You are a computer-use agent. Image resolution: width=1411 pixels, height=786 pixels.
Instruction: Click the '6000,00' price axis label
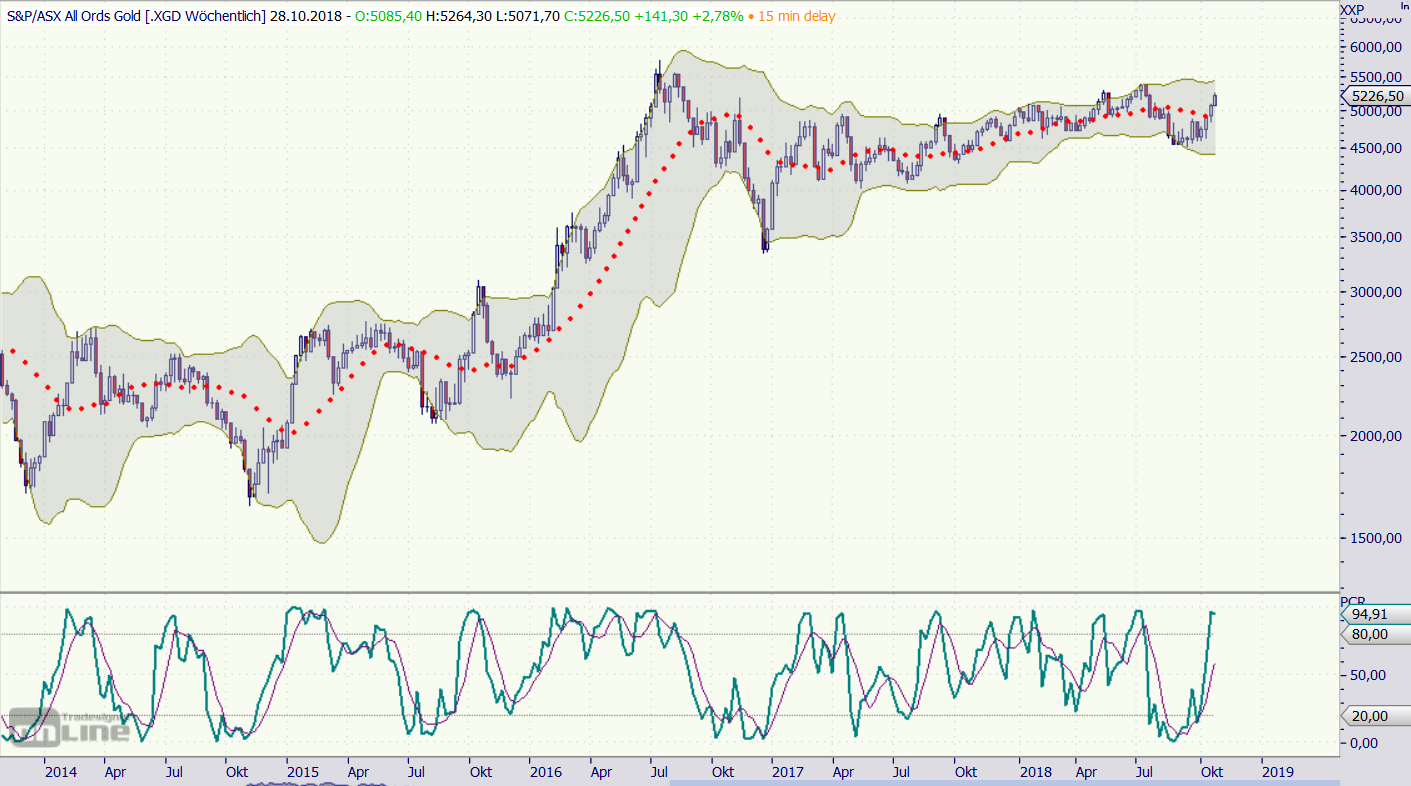[1374, 47]
